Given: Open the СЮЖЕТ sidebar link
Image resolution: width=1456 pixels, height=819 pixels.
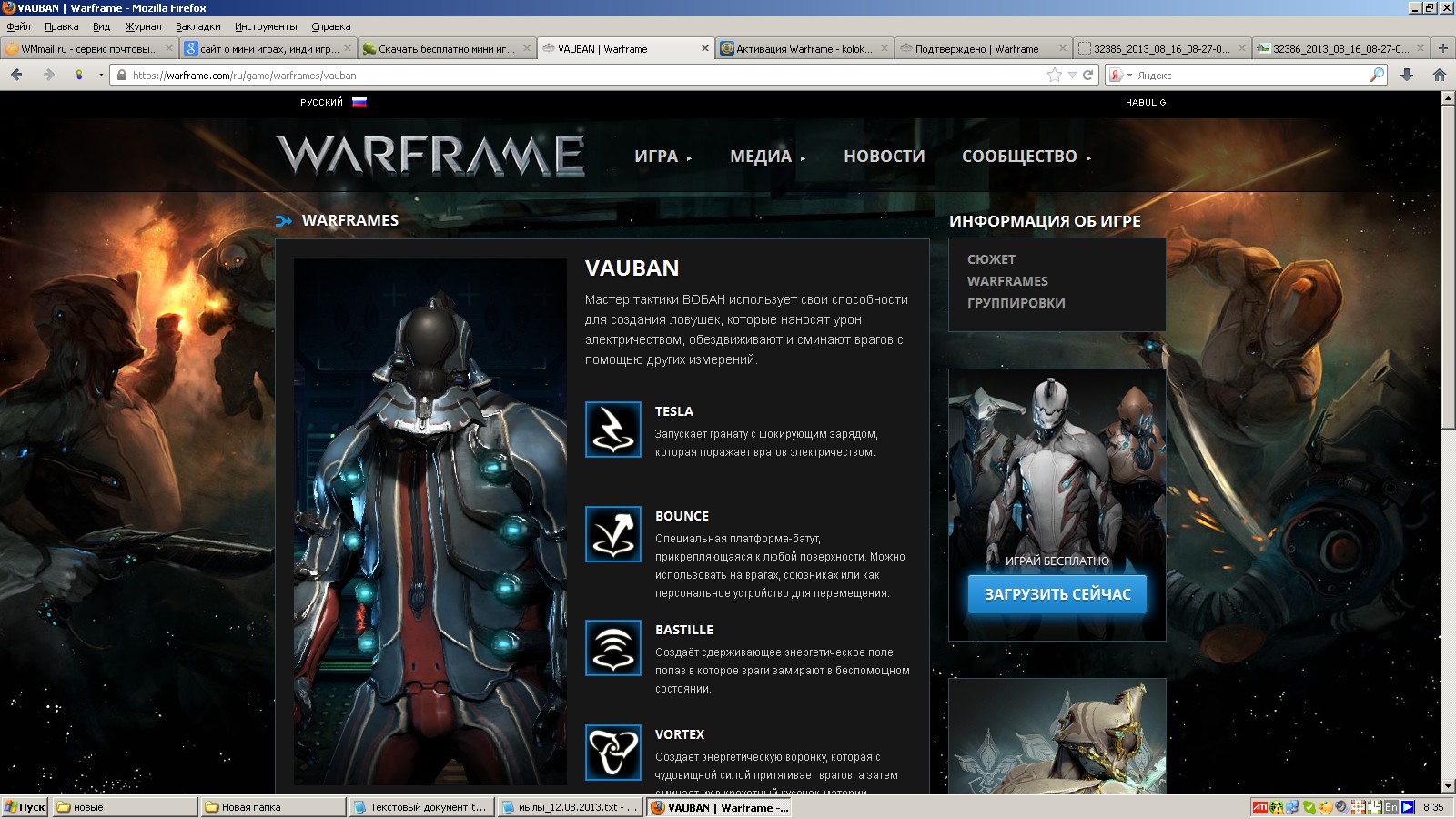Looking at the screenshot, I should (x=991, y=259).
